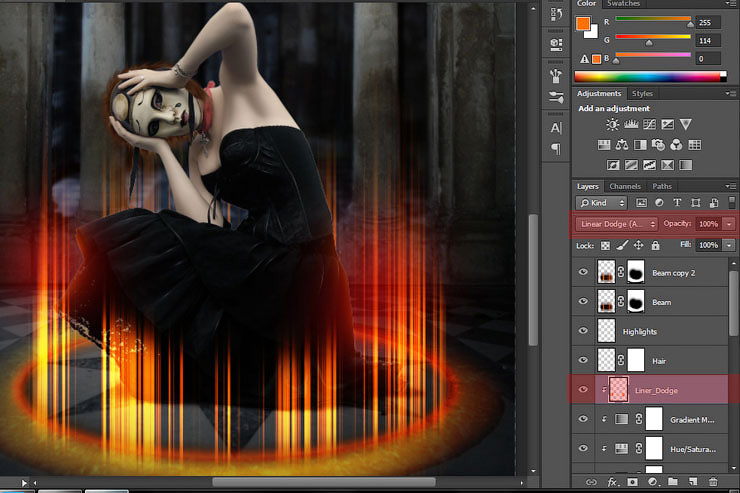Expand the Opacity slider dropdown arrow
Screen dimensions: 740x493
pos(729,224)
